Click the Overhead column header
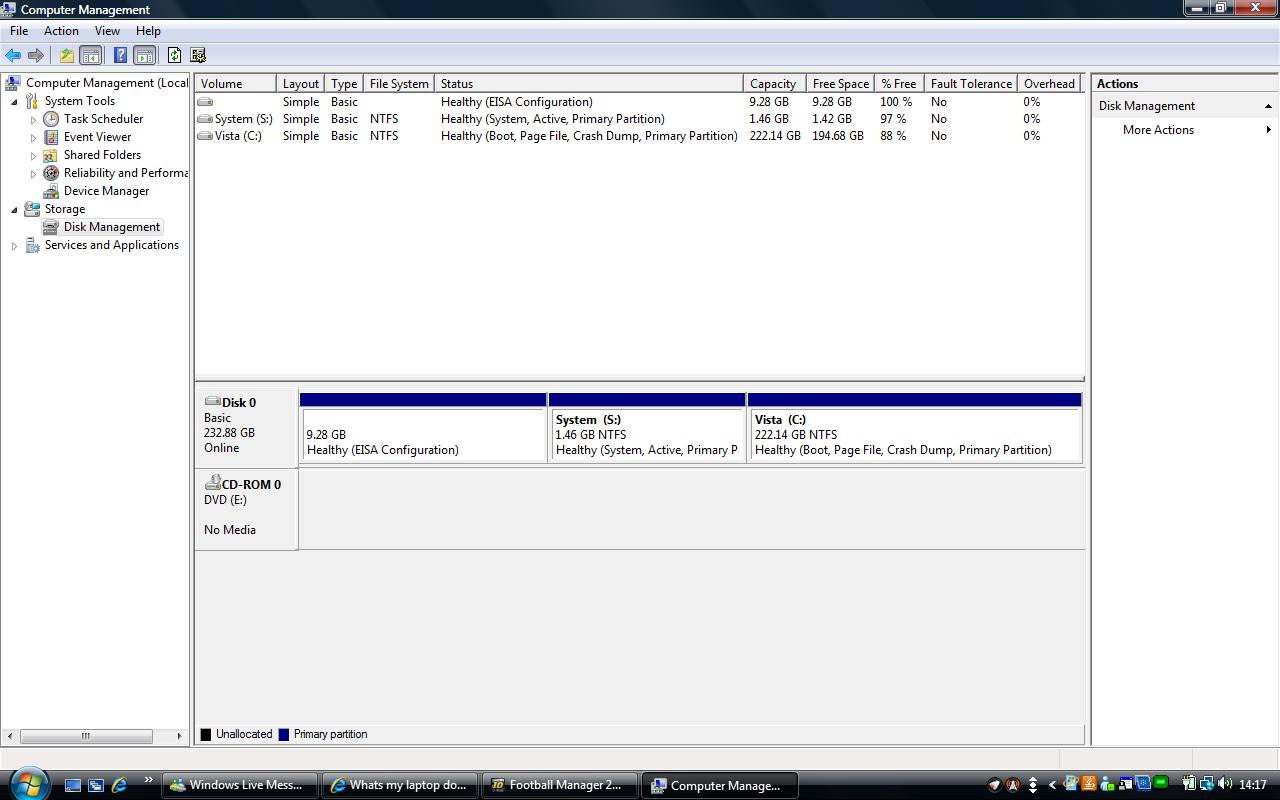The width and height of the screenshot is (1280, 800). [x=1050, y=84]
